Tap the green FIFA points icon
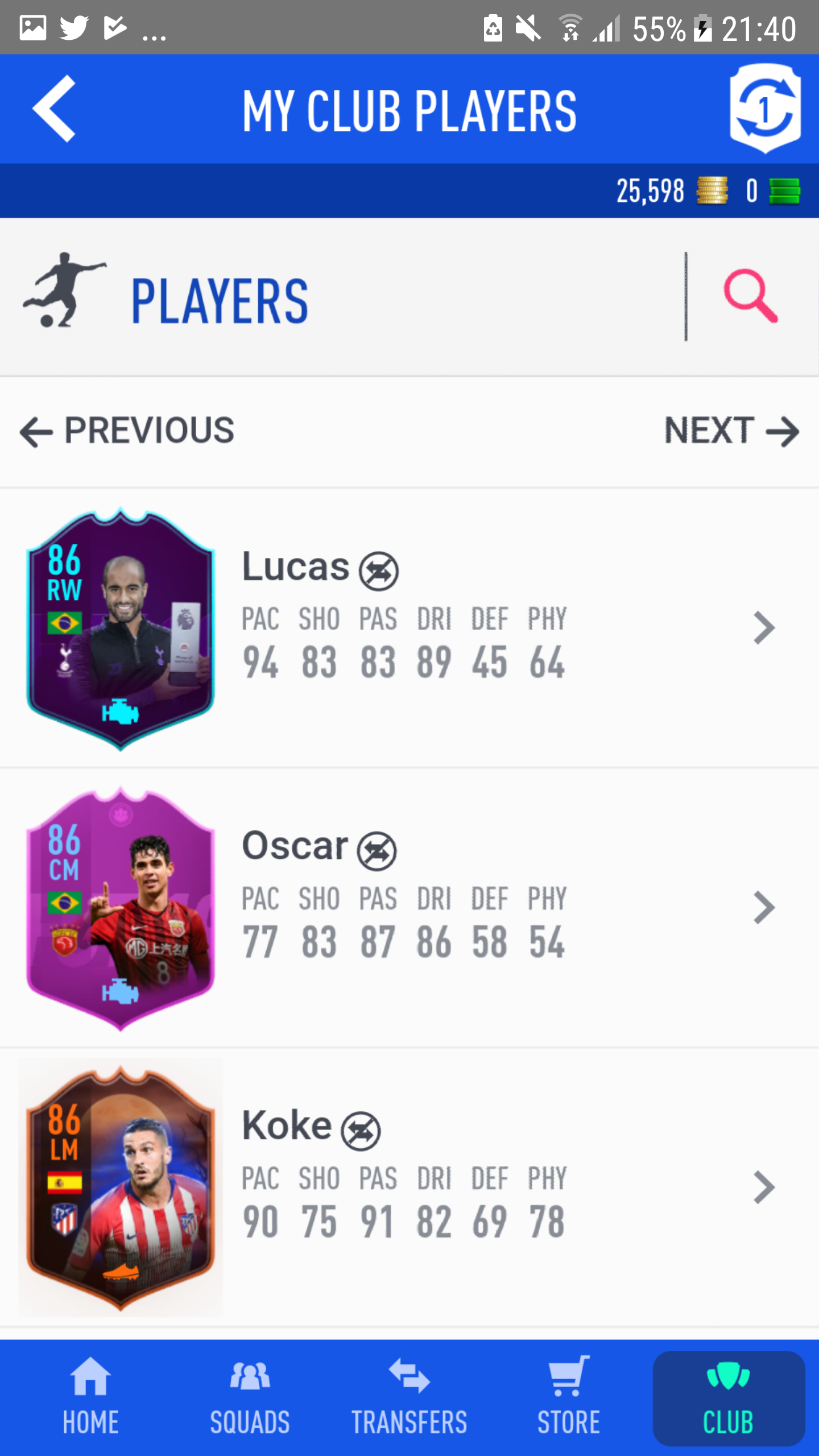Screen dimensions: 819x1456 (x=784, y=191)
